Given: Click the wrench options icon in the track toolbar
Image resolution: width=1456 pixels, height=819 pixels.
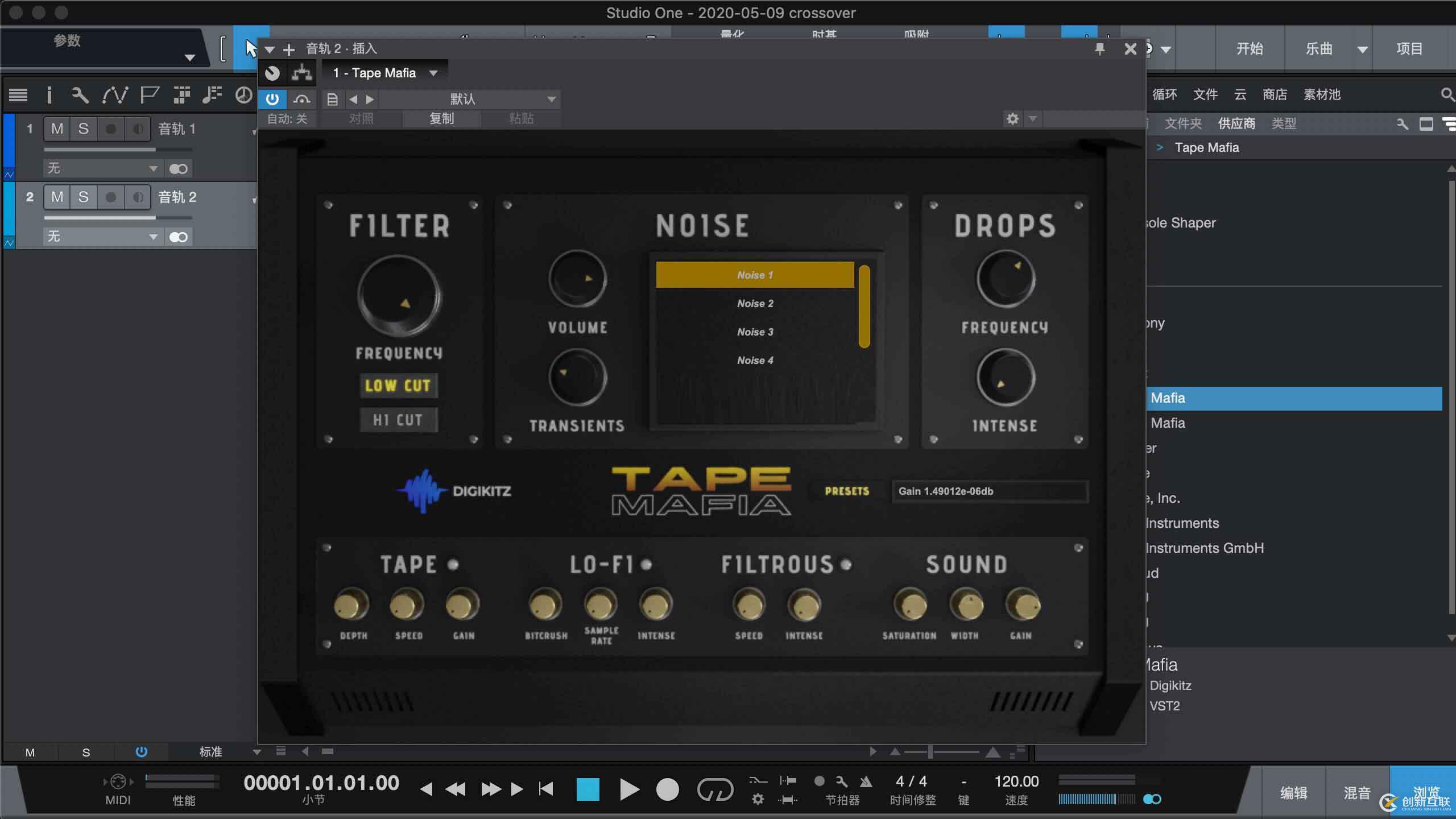Looking at the screenshot, I should pyautogui.click(x=80, y=95).
